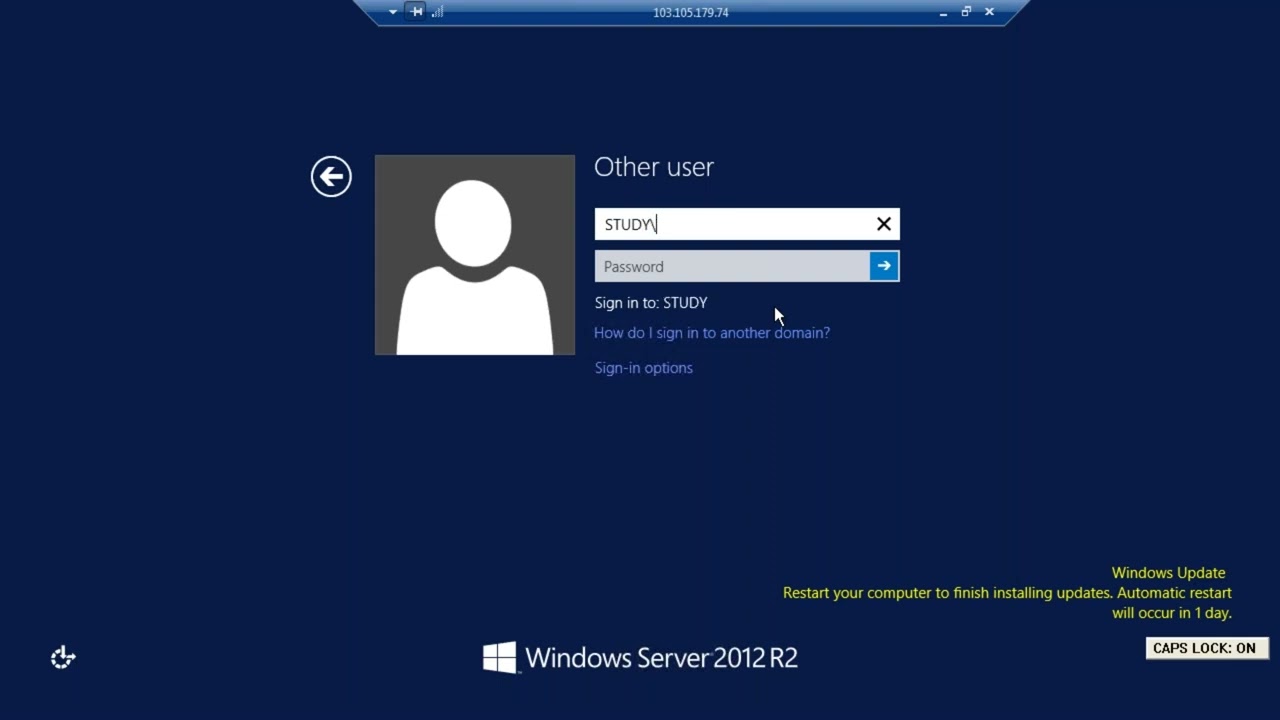Click the 103.105.179.74 connection title

691,13
